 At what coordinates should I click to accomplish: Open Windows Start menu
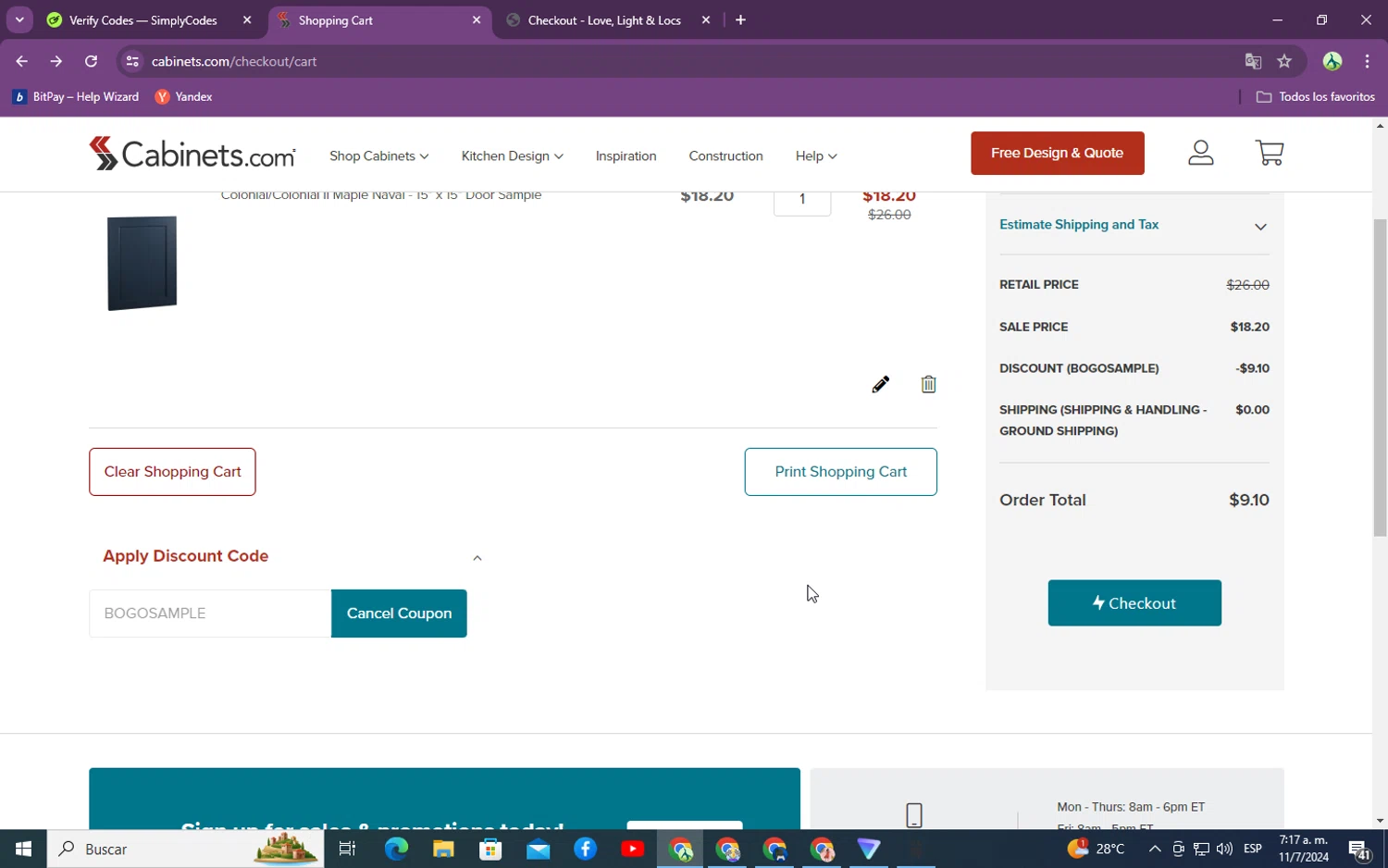point(23,849)
